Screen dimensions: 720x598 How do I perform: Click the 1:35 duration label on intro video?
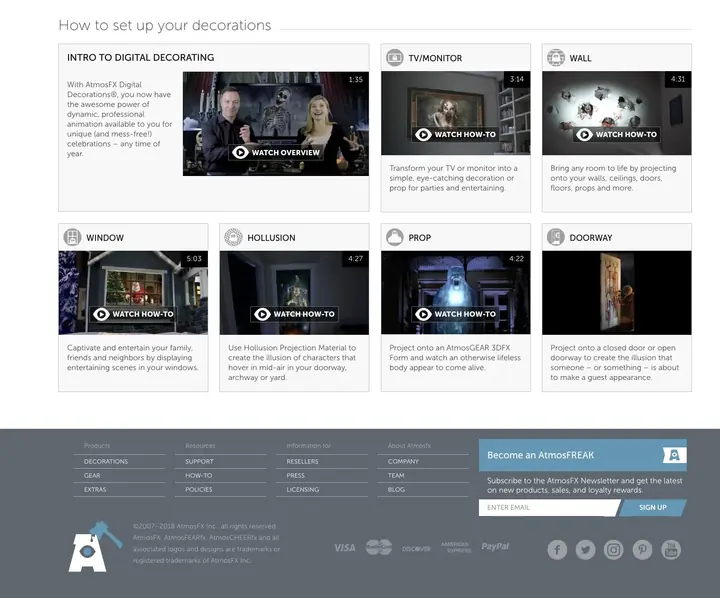point(356,79)
